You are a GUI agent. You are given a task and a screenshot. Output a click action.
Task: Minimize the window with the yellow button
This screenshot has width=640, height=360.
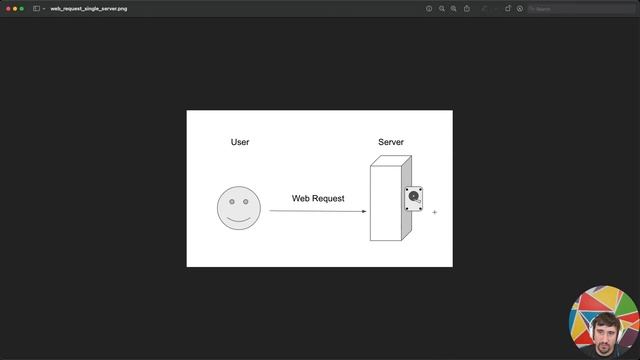pos(15,9)
